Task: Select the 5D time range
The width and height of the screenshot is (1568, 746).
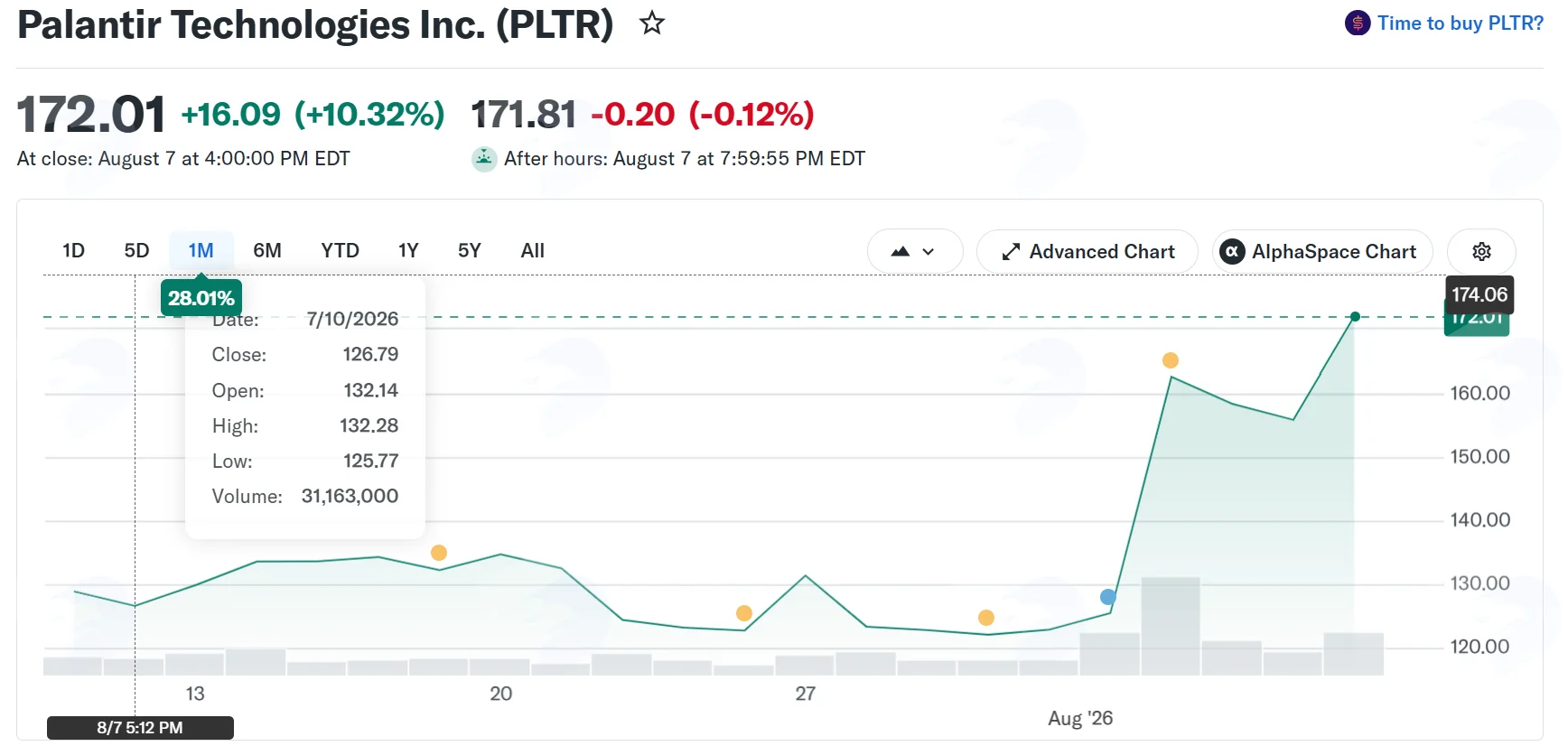Action: 136,251
